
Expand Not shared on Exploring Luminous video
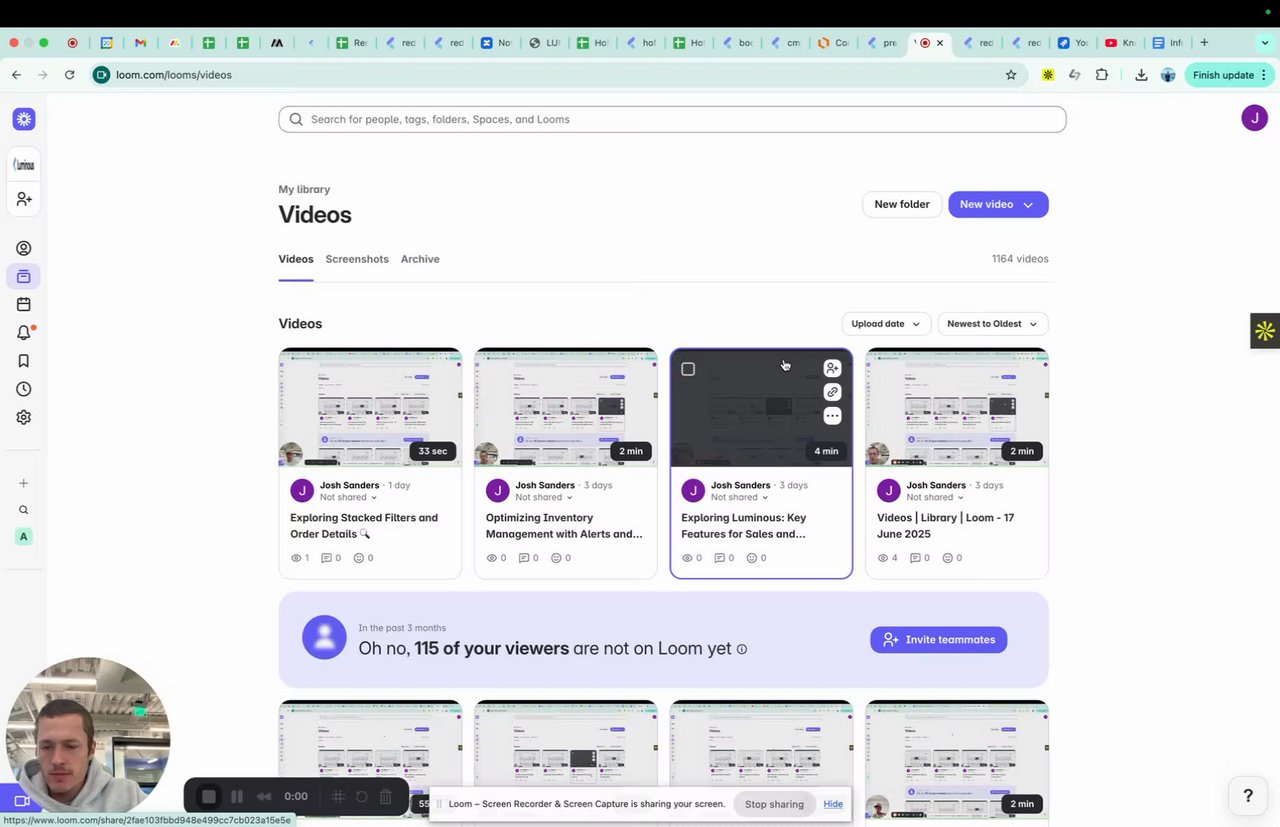click(x=739, y=497)
